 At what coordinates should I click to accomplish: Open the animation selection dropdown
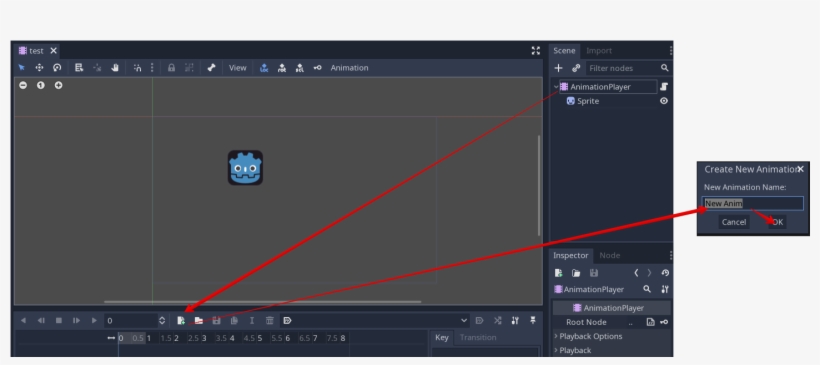coord(375,321)
